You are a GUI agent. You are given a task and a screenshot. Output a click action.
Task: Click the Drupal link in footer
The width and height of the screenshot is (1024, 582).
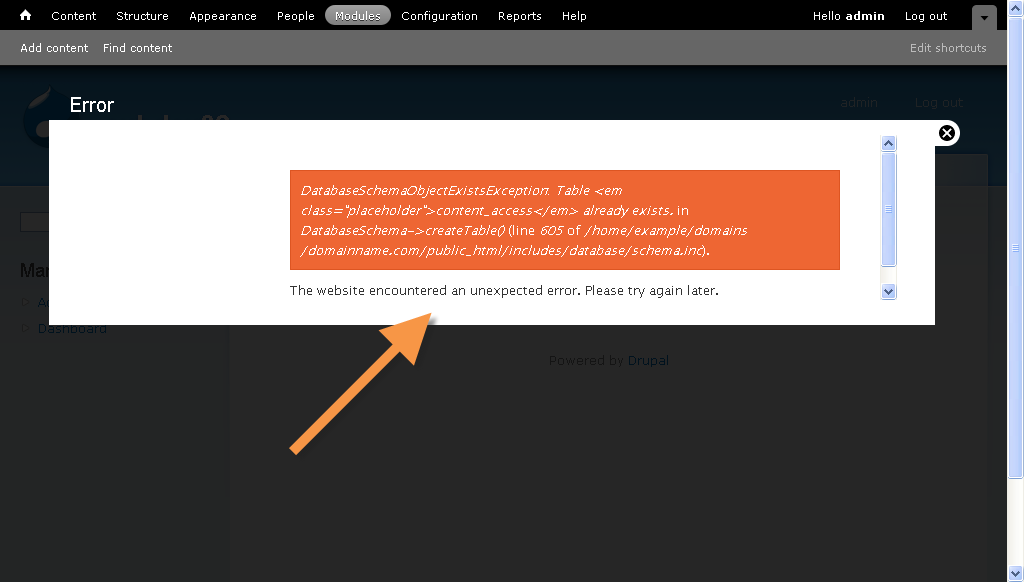coord(648,361)
